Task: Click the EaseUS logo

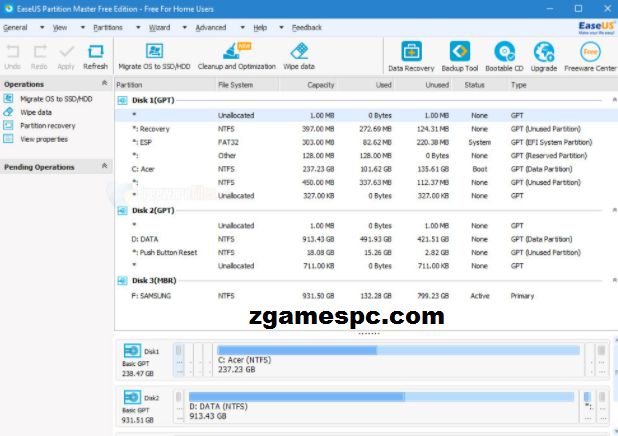Action: coord(596,28)
